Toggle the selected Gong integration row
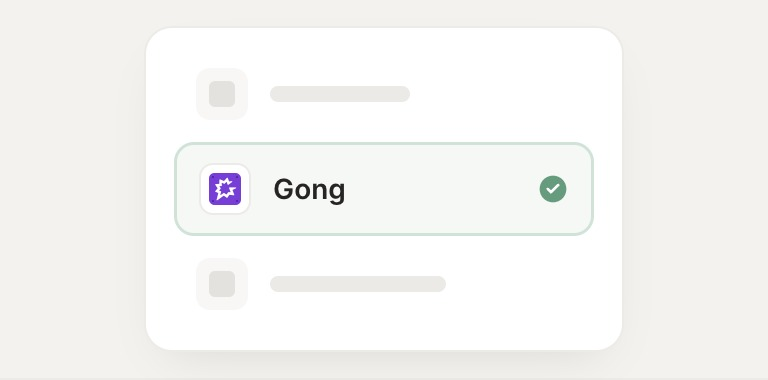This screenshot has height=380, width=768. 384,189
